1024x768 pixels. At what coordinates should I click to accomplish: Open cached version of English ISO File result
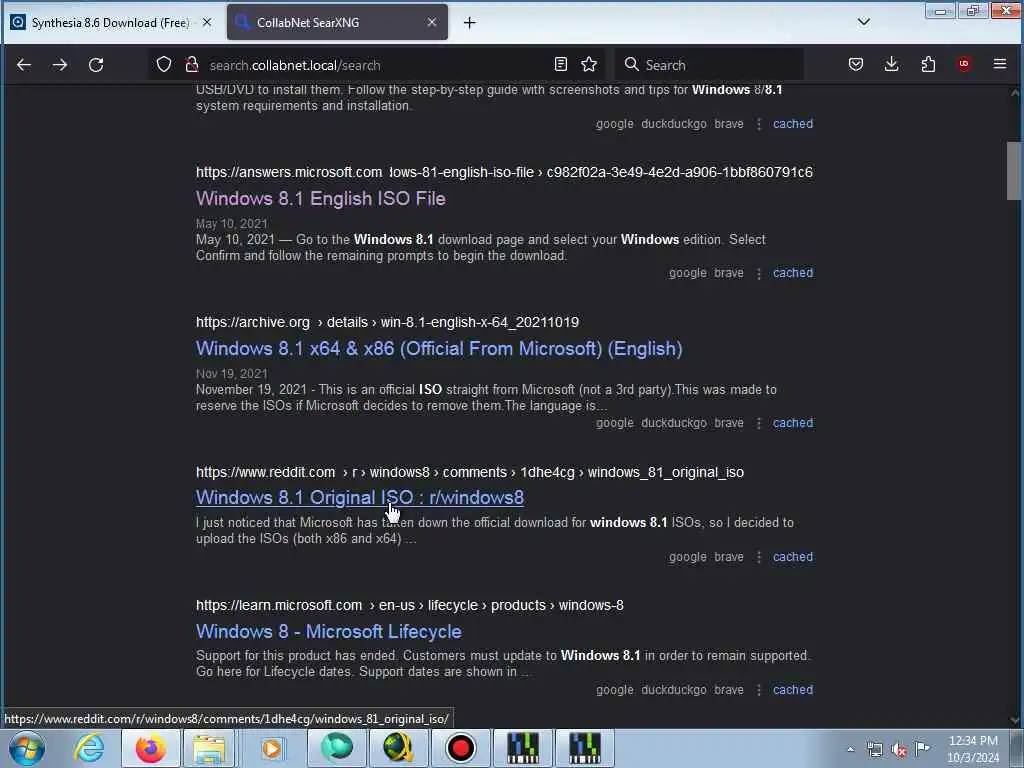(793, 273)
